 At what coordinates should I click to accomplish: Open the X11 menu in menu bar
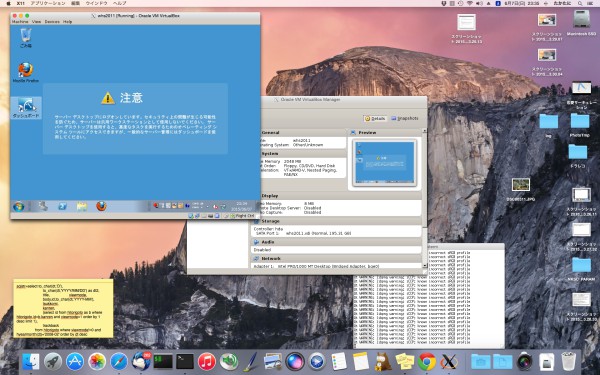pyautogui.click(x=21, y=3)
